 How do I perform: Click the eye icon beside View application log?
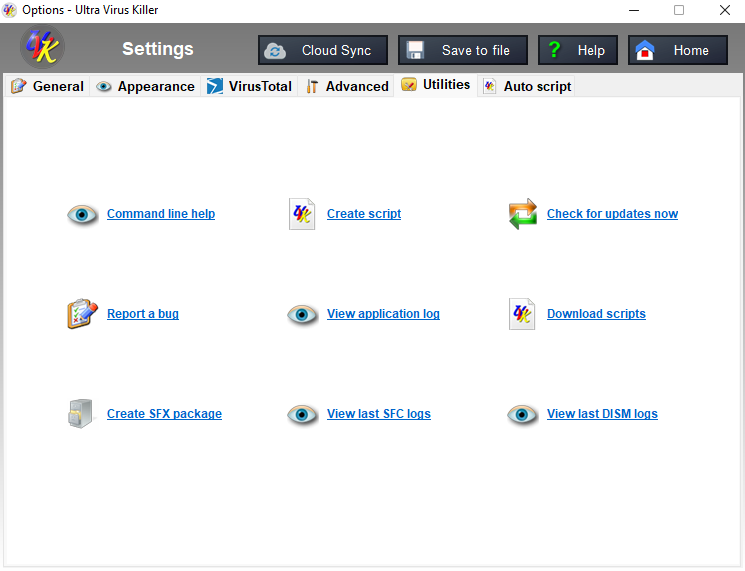[x=302, y=314]
